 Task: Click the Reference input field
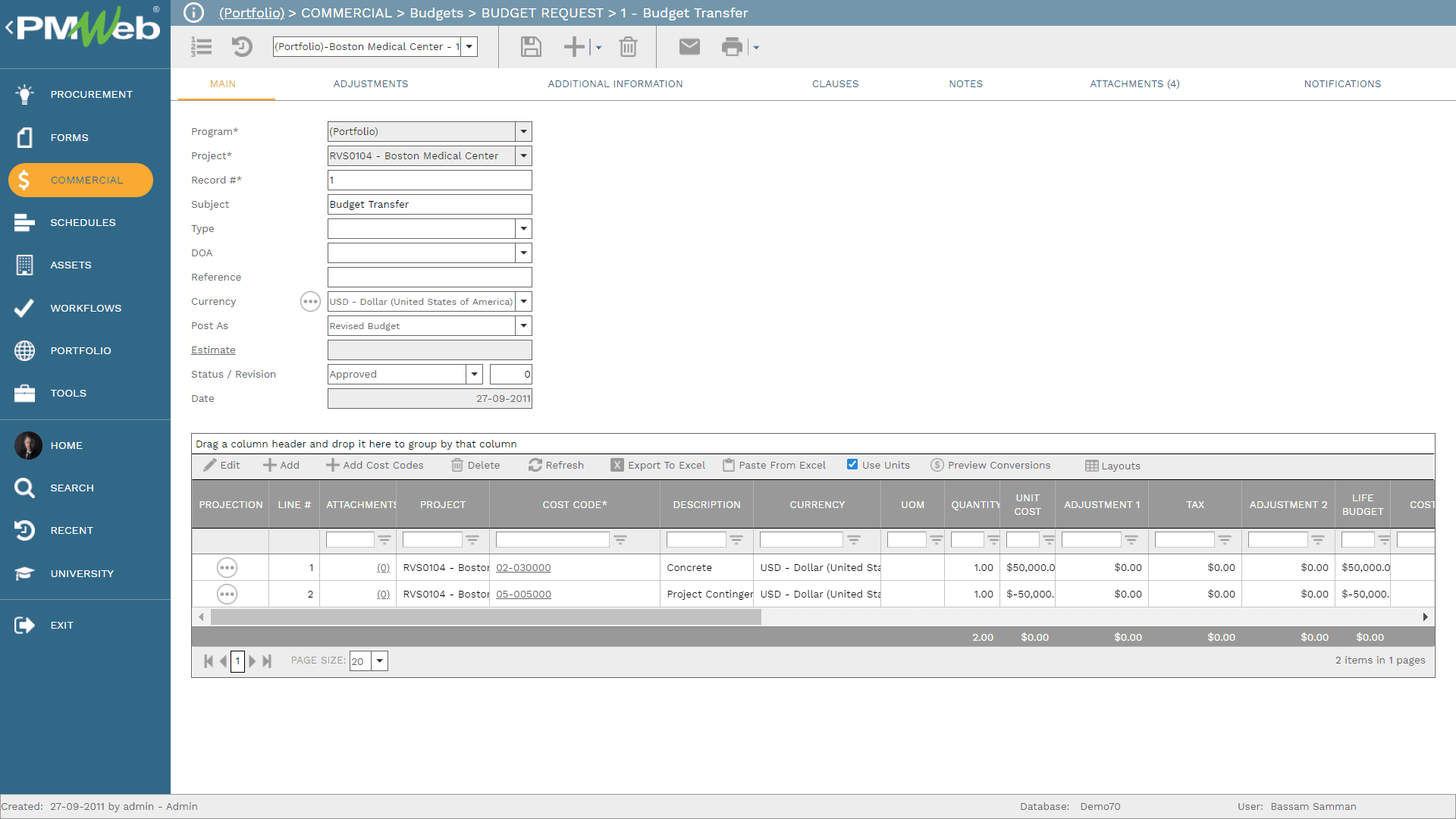(x=429, y=277)
